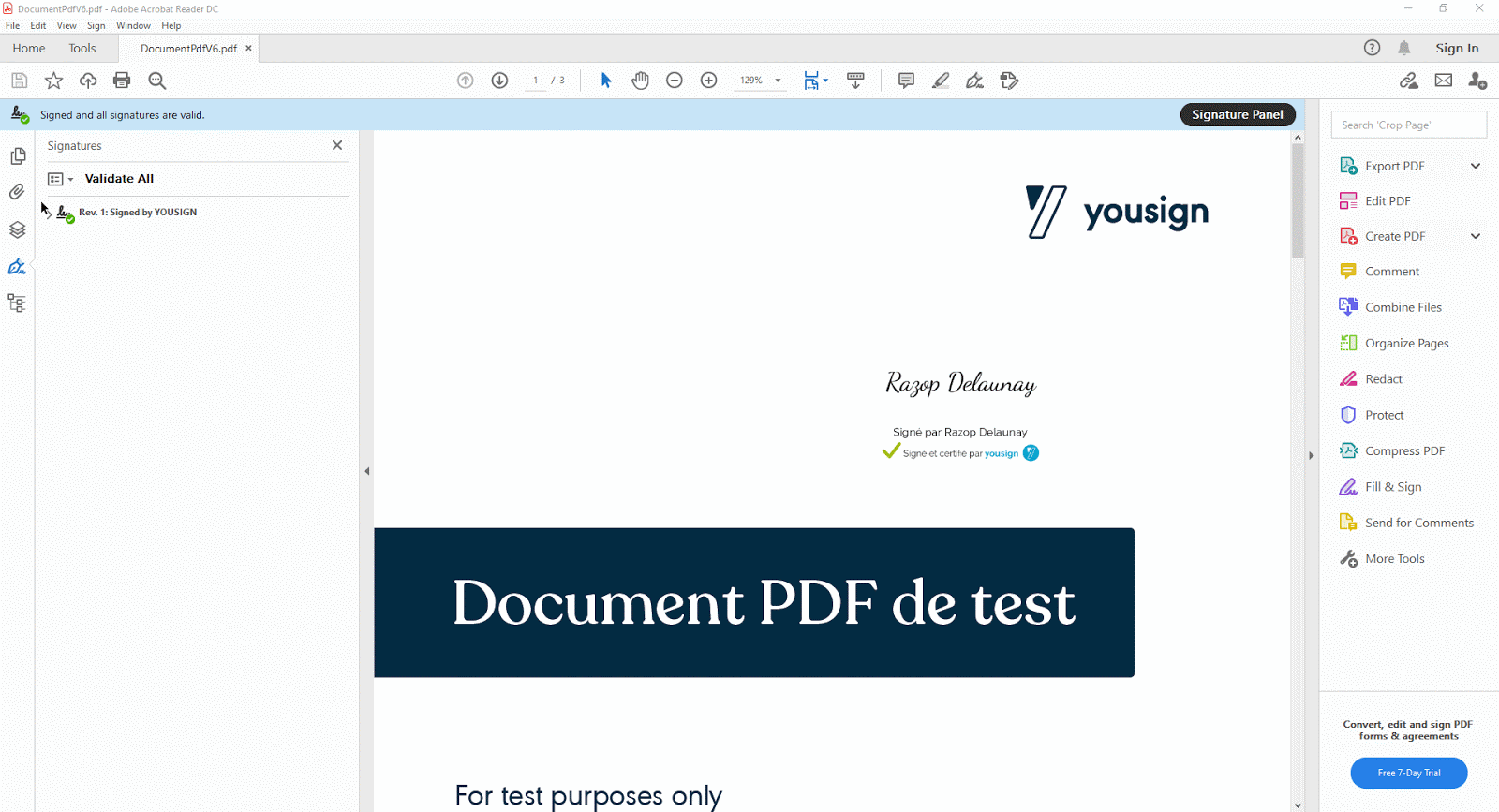This screenshot has width=1499, height=812.
Task: Open the model tree panel icon
Action: [x=17, y=303]
